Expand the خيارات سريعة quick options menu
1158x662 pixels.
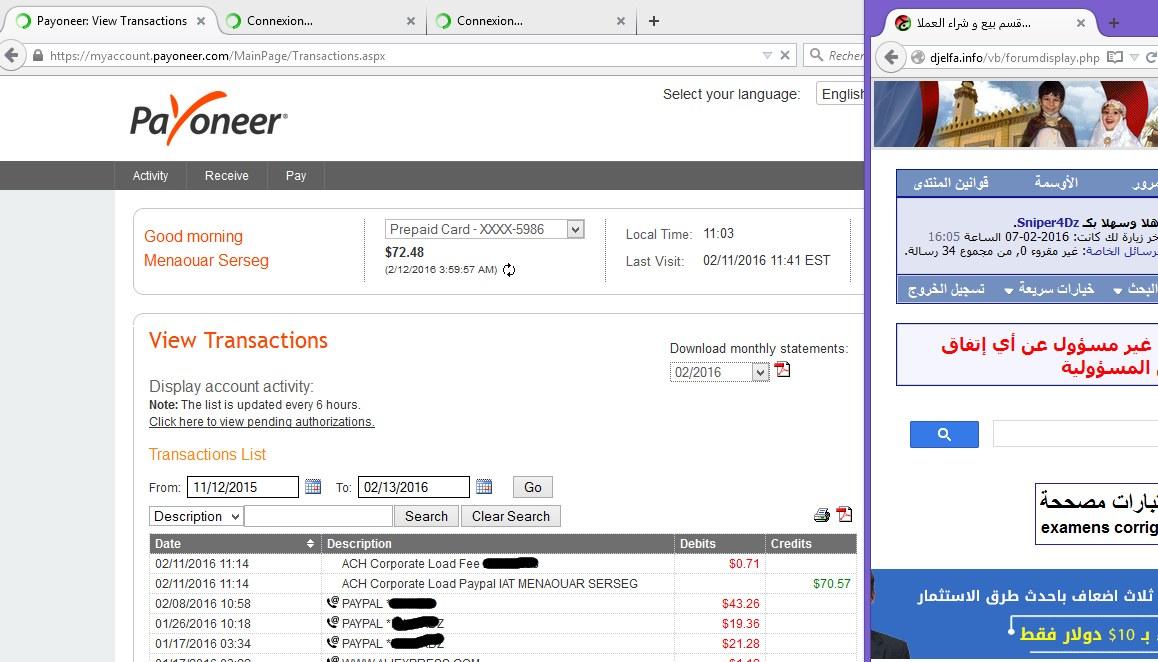[x=1049, y=289]
